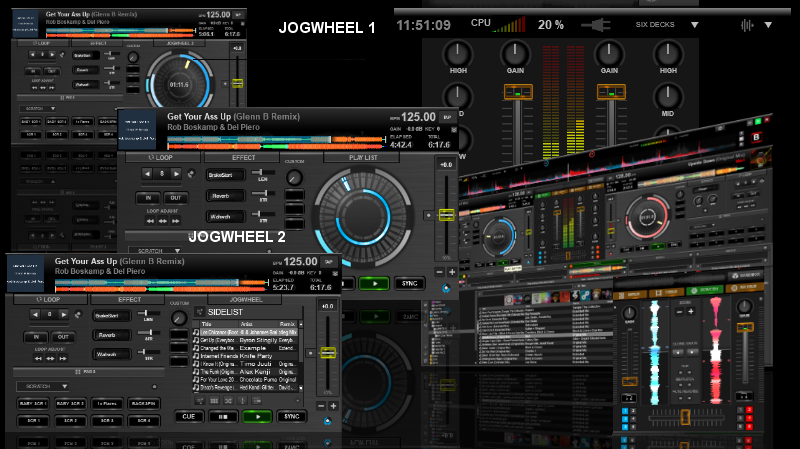Open the JOGWHEEL 2 tab in top-left deck
Viewport: 800px width, 449px height.
tap(180, 43)
